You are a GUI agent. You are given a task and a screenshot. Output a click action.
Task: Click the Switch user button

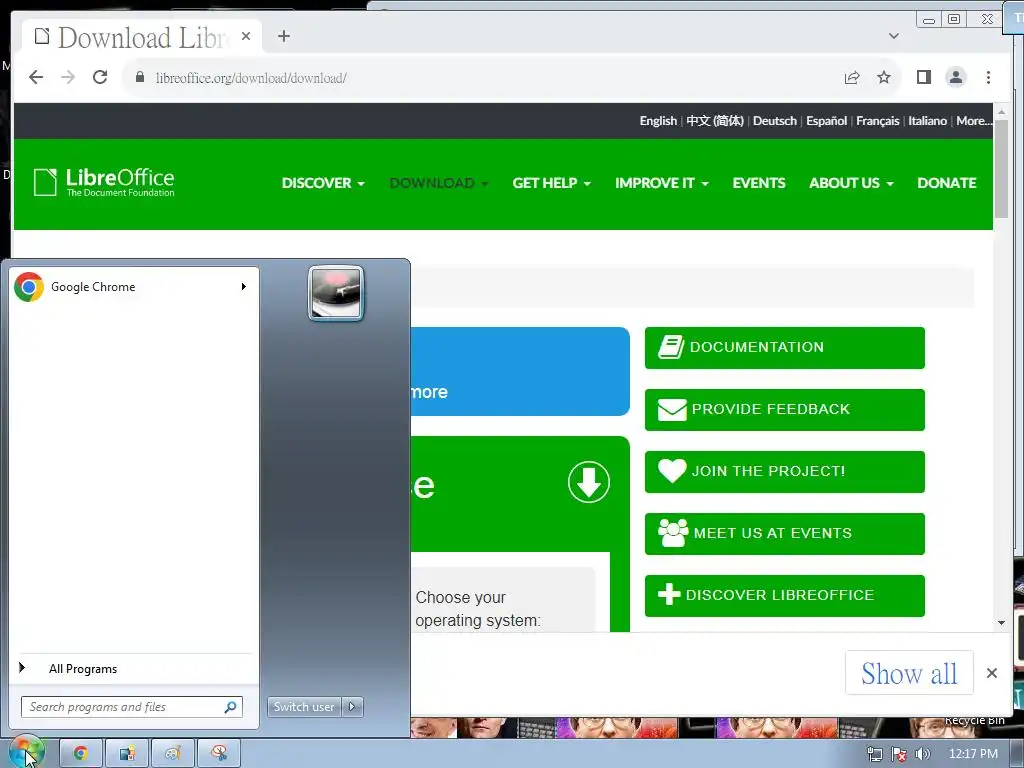[x=304, y=707]
